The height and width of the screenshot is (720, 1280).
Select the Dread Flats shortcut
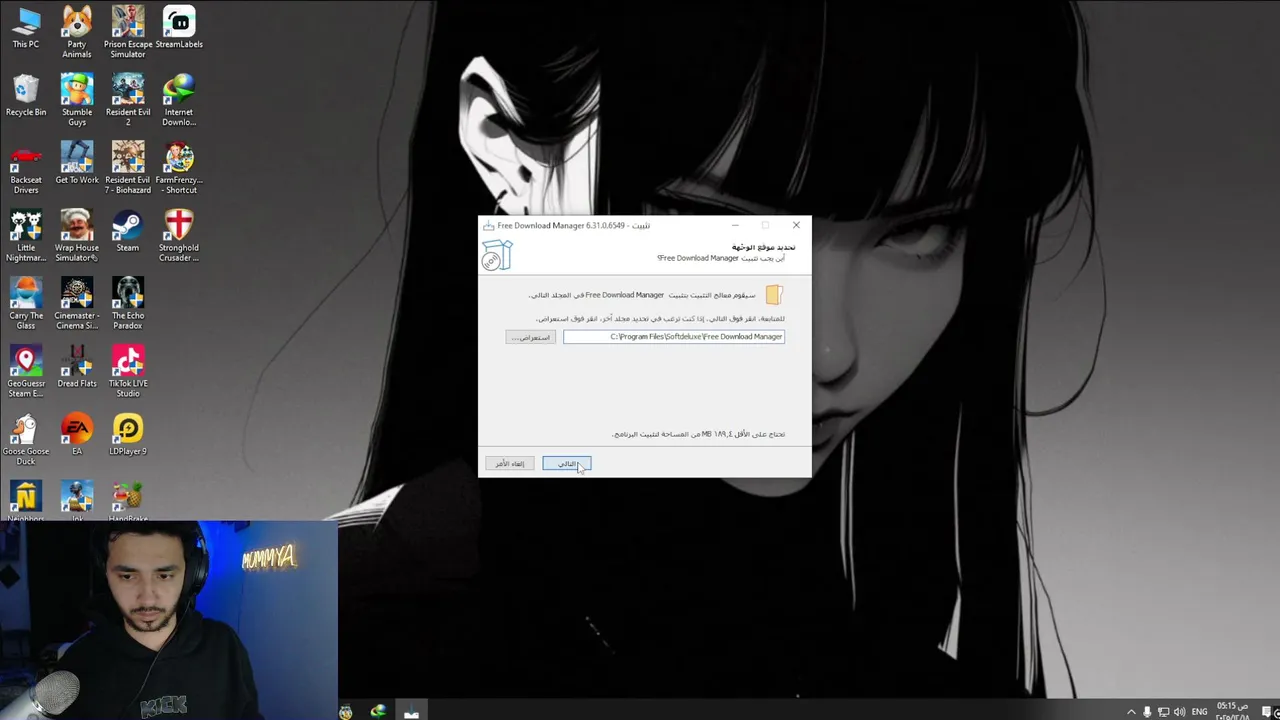[x=77, y=368]
